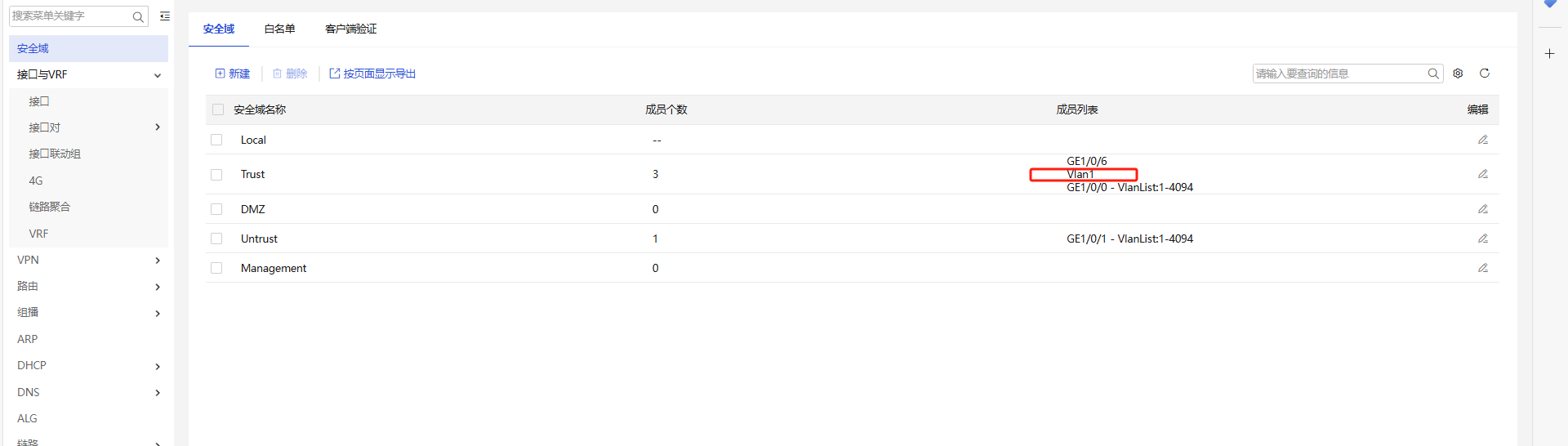The width and height of the screenshot is (1568, 446).
Task: Toggle the select-all header checkbox
Action: point(218,109)
